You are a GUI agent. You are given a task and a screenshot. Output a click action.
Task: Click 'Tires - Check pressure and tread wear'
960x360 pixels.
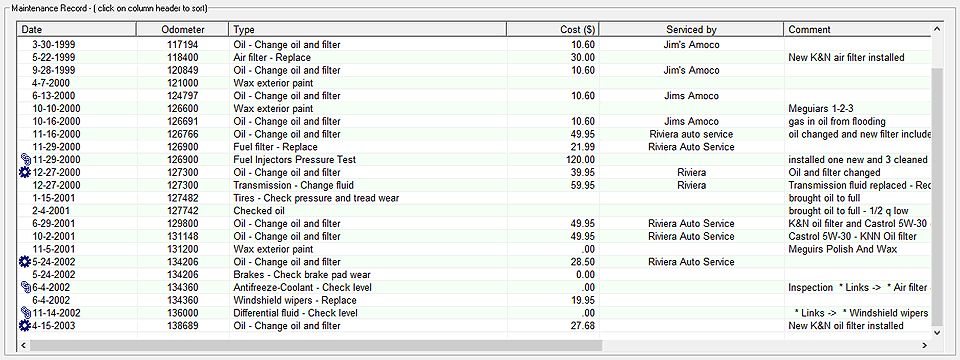(x=317, y=198)
